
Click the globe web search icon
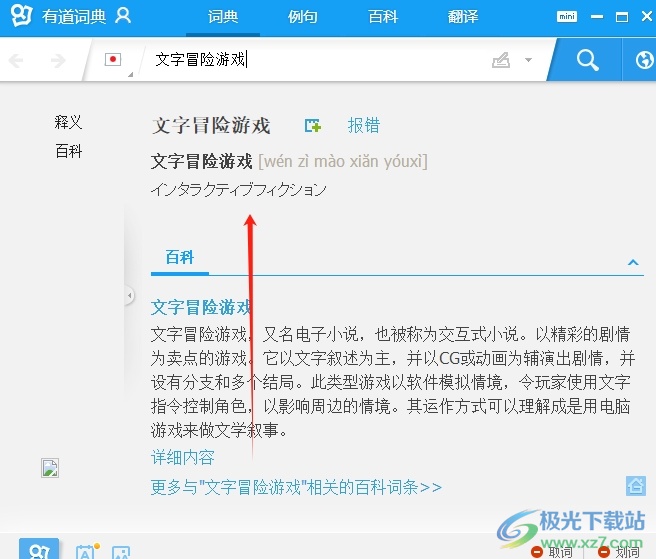pyautogui.click(x=643, y=60)
